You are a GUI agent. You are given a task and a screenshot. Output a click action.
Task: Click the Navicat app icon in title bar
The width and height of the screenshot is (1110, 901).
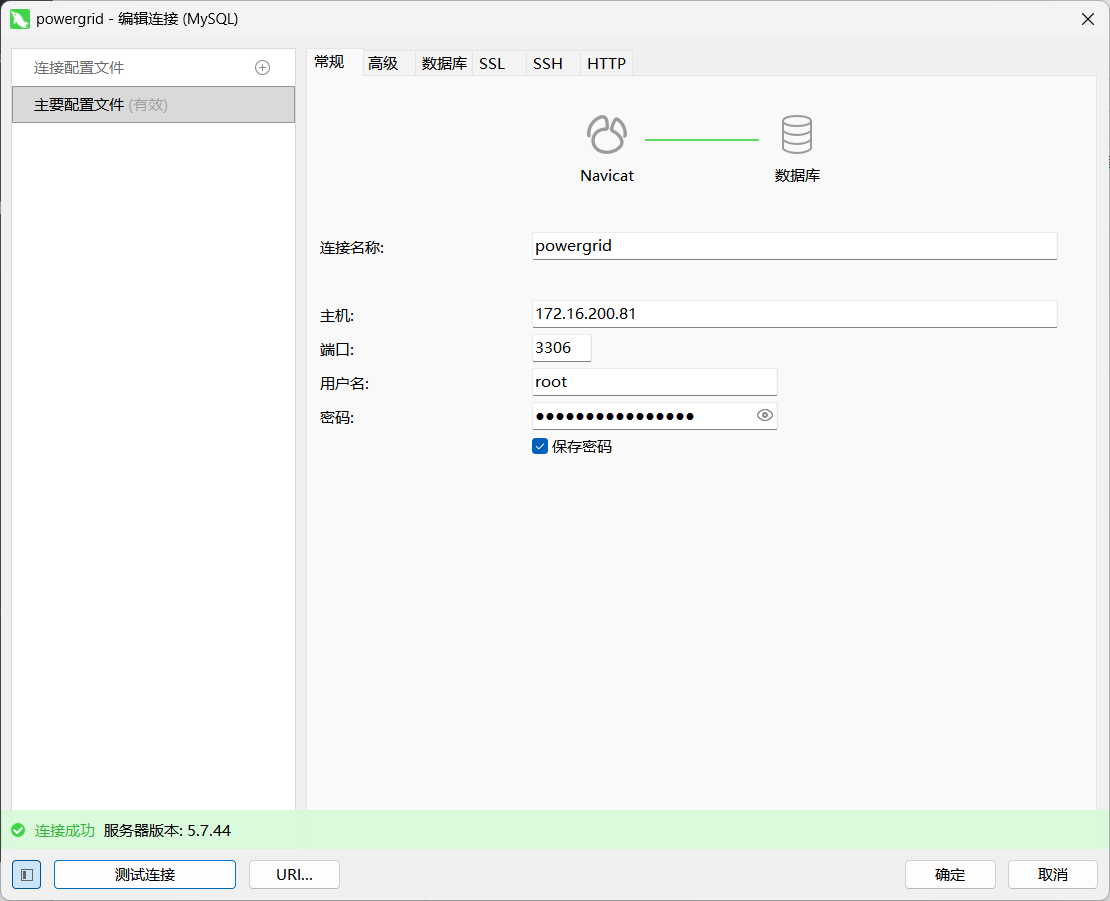click(19, 19)
